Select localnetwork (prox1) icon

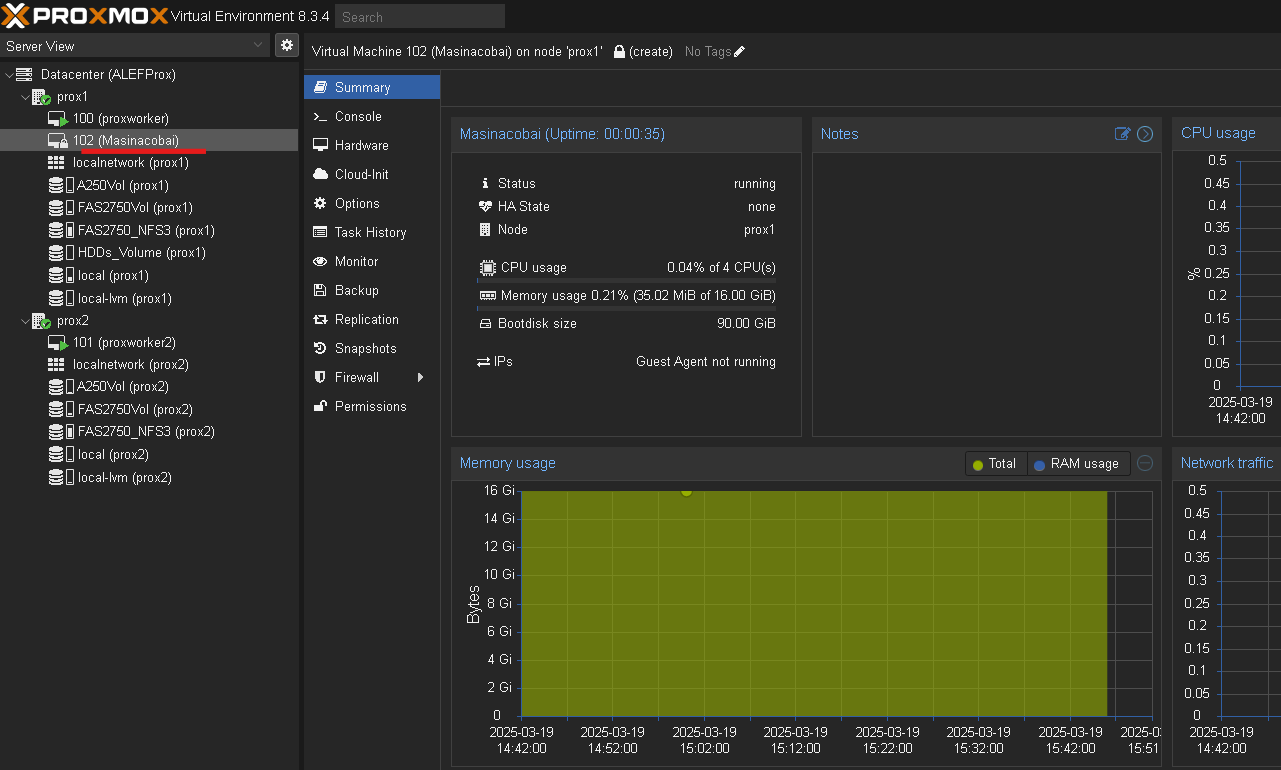[57, 162]
